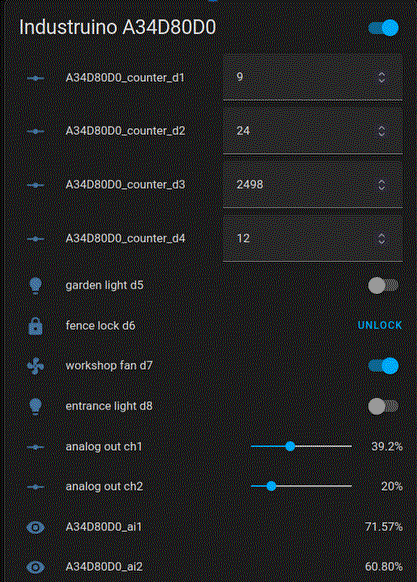The image size is (417, 582).
Task: Click the analog out ch1 entity icon
Action: point(35,447)
